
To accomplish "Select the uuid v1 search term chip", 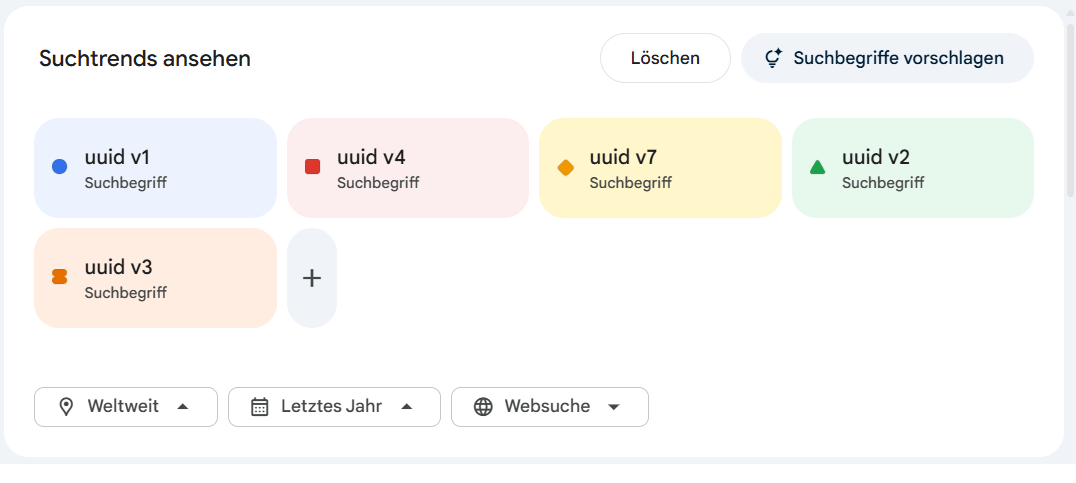I will tap(155, 168).
